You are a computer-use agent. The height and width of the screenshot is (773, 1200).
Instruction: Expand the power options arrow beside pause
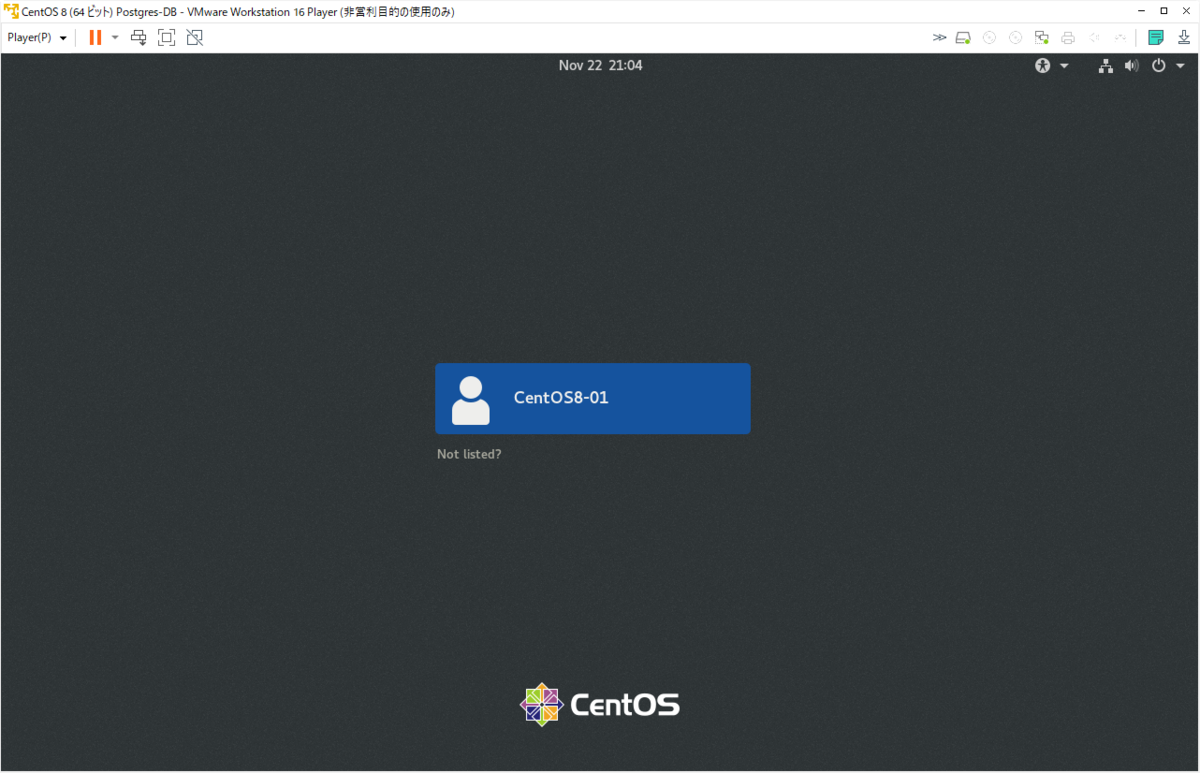click(114, 38)
